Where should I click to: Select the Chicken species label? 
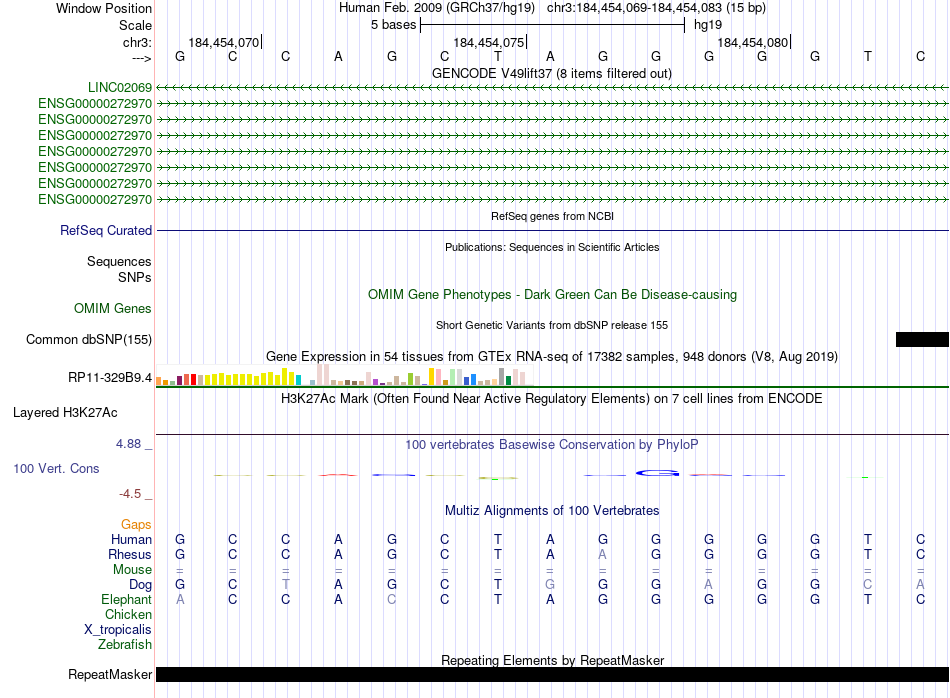tap(128, 614)
